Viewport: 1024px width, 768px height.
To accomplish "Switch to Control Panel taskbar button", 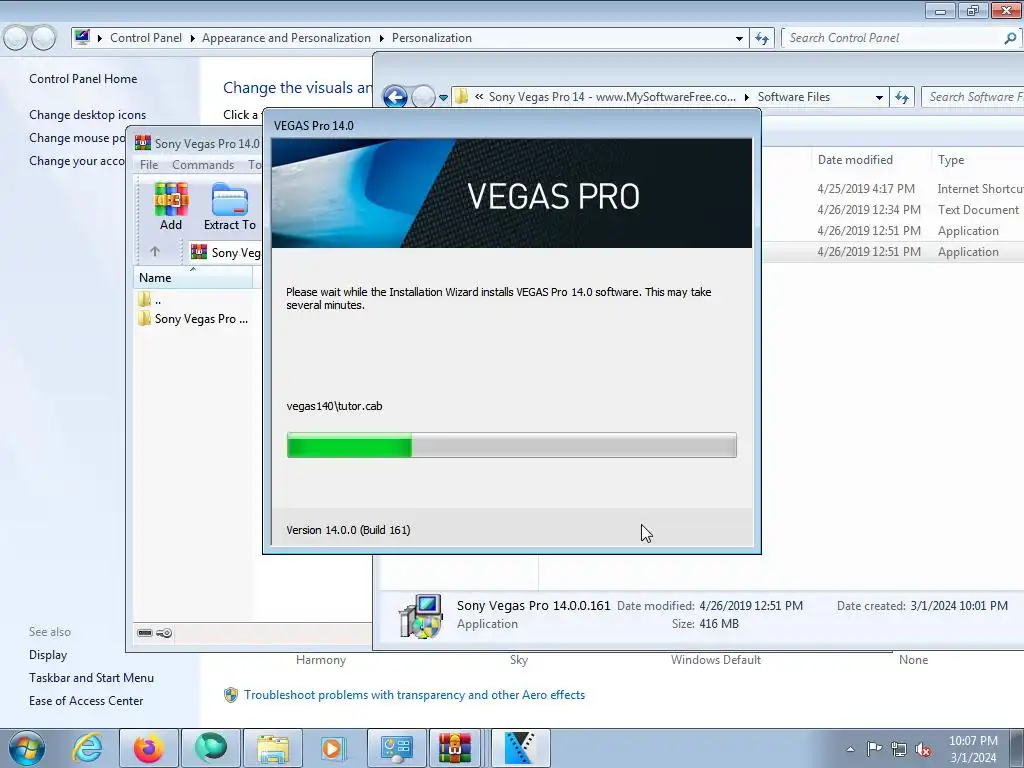I will [x=396, y=748].
